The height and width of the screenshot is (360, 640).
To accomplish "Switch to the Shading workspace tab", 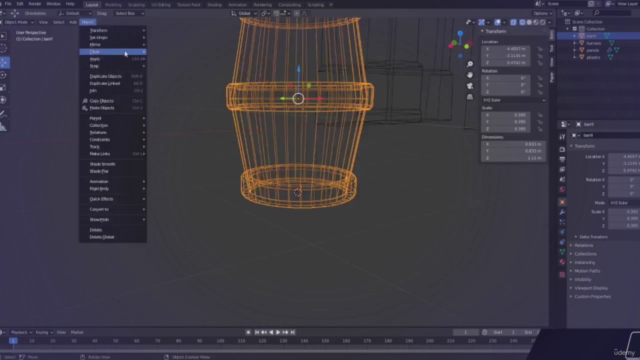I will (214, 5).
